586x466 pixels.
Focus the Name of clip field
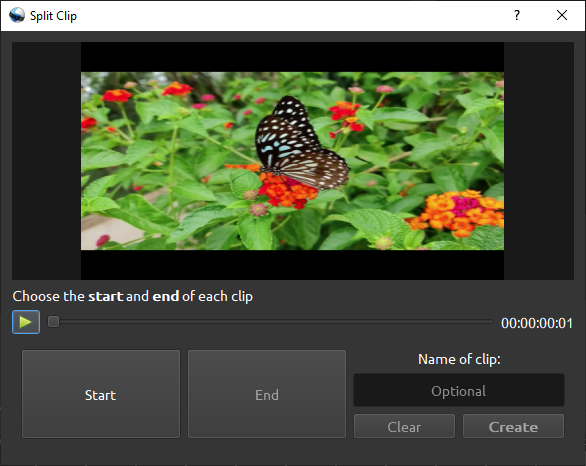tap(459, 391)
